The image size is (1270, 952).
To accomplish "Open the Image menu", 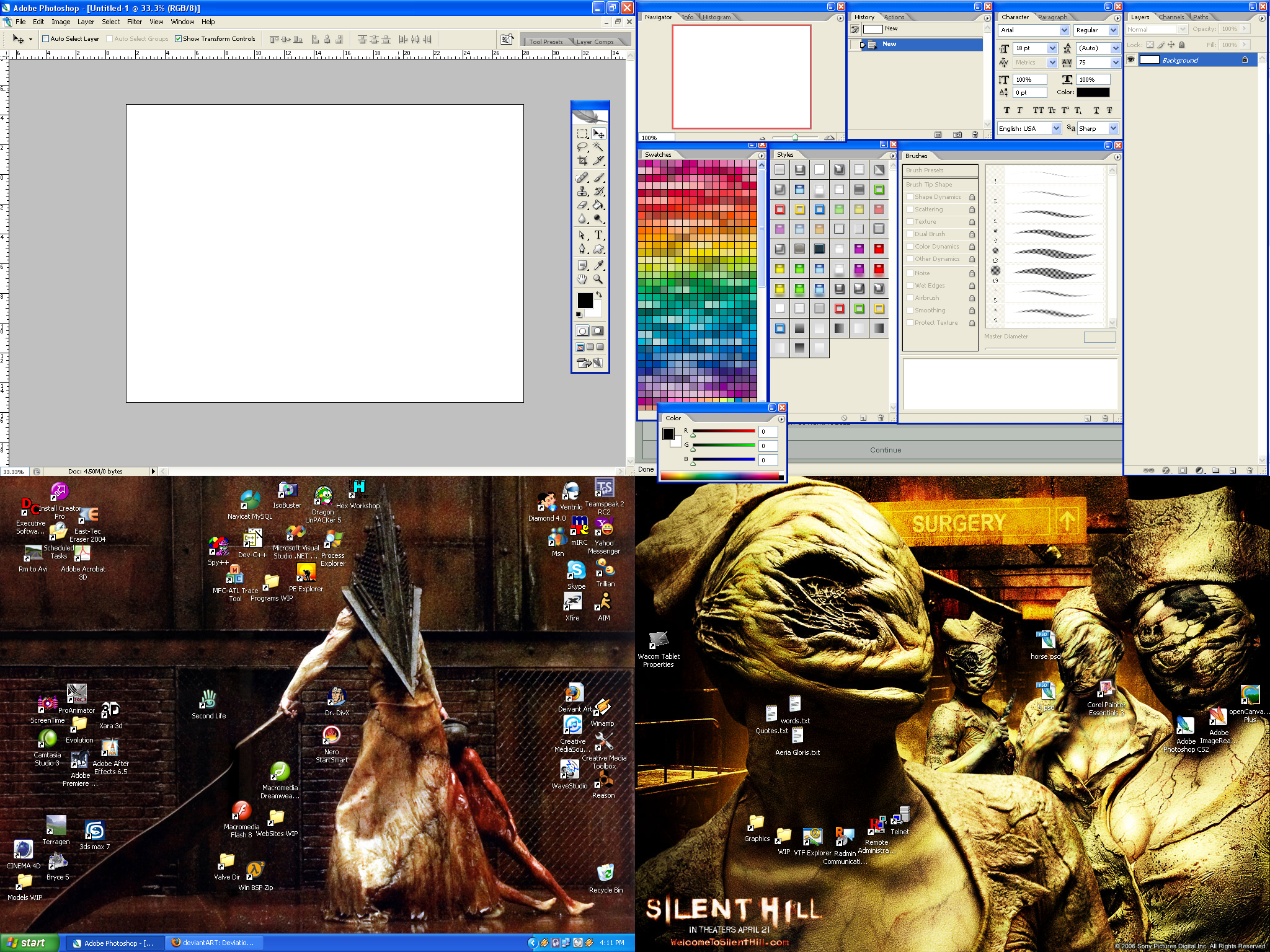I will coord(61,22).
